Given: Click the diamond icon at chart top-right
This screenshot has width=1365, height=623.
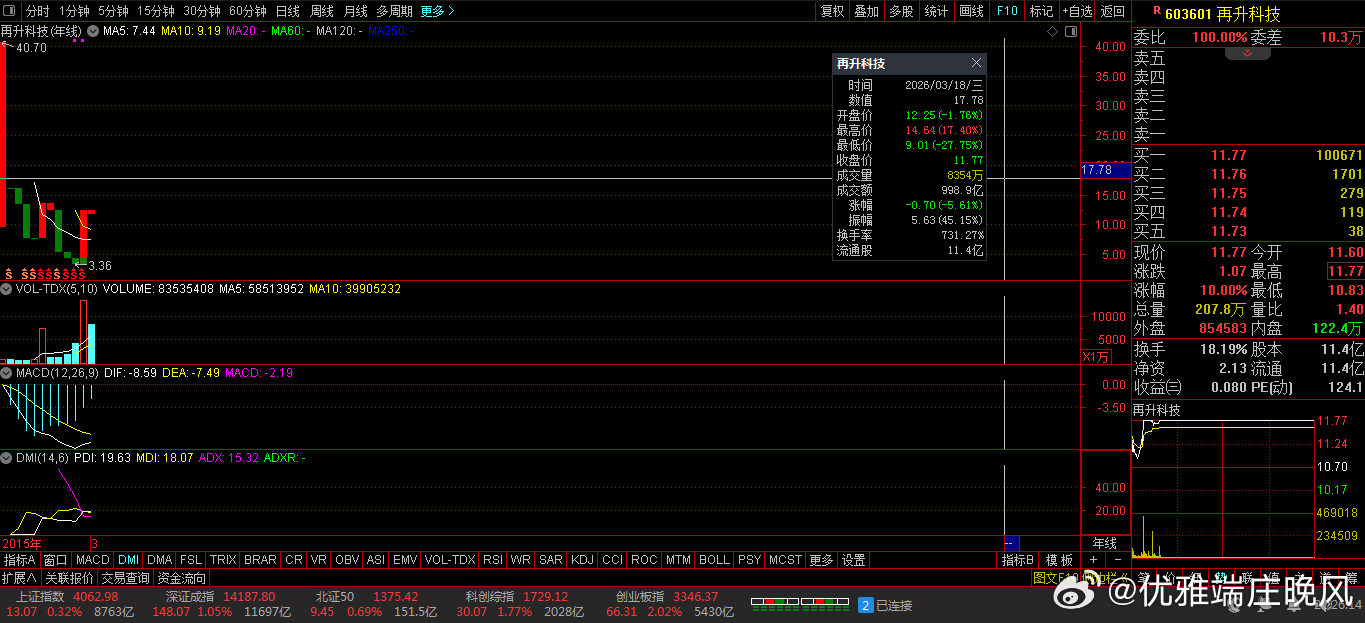Looking at the screenshot, I should 1053,32.
